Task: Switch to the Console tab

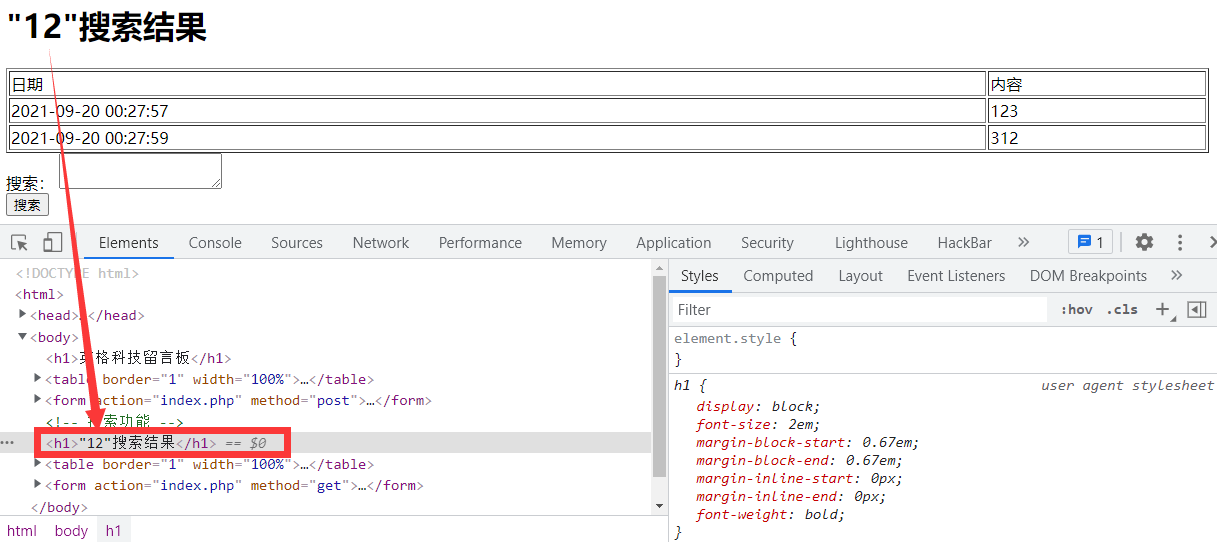Action: 215,243
